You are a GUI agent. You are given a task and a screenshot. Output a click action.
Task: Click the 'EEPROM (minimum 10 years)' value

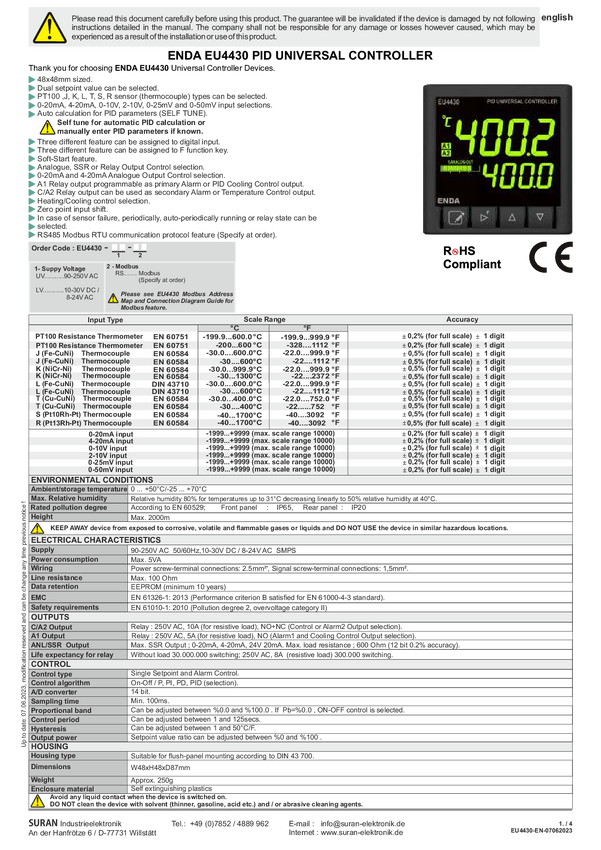click(178, 587)
